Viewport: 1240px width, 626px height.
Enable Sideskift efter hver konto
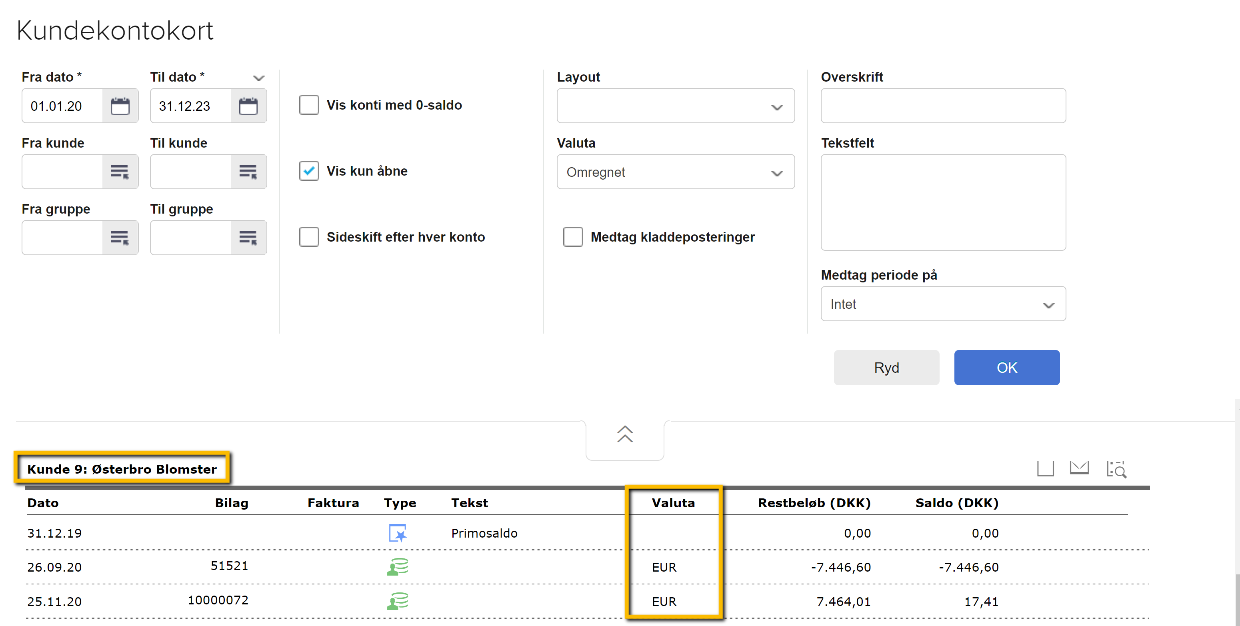click(x=309, y=237)
